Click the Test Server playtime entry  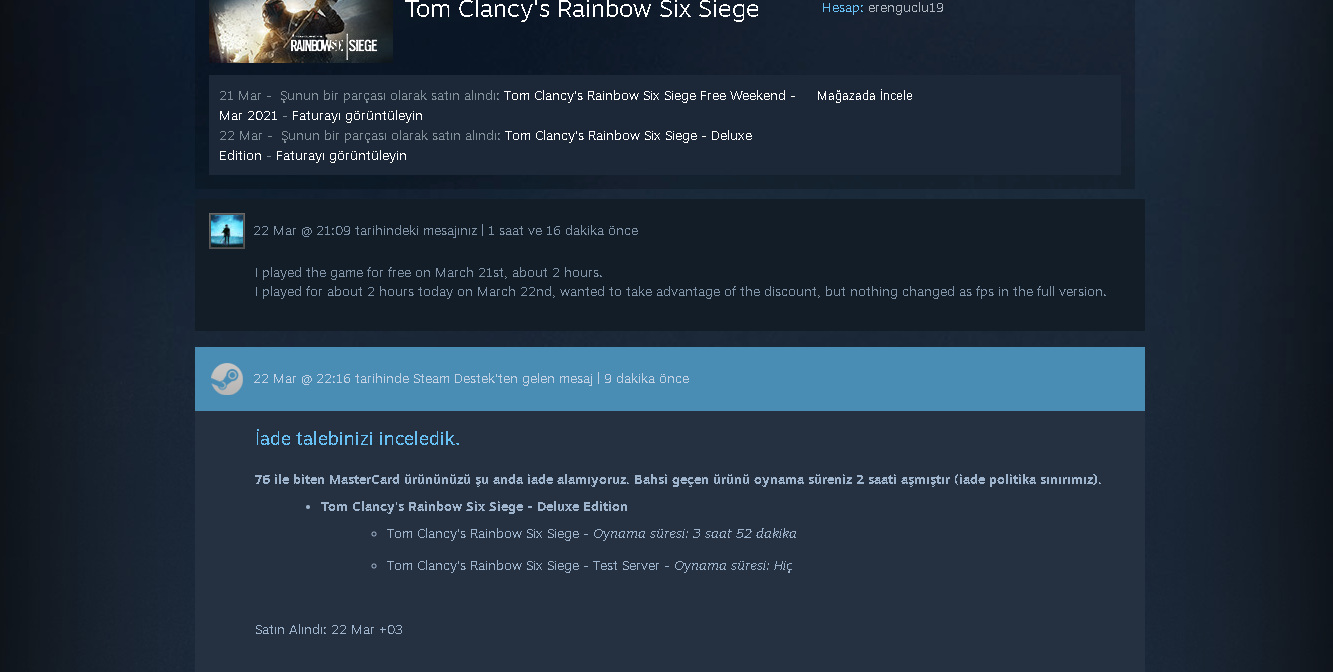[589, 566]
